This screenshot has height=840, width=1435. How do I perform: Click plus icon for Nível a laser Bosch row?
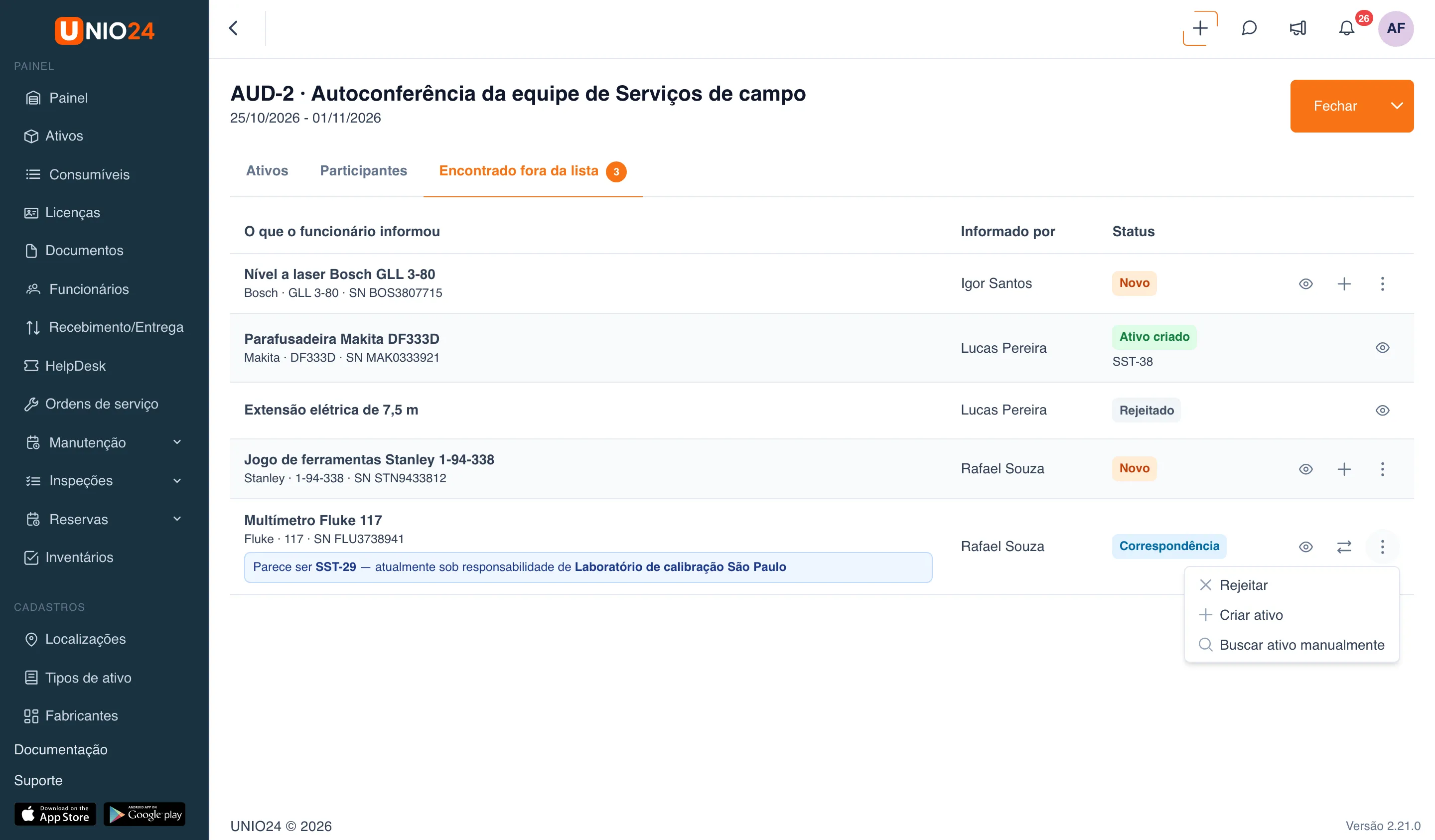point(1344,283)
